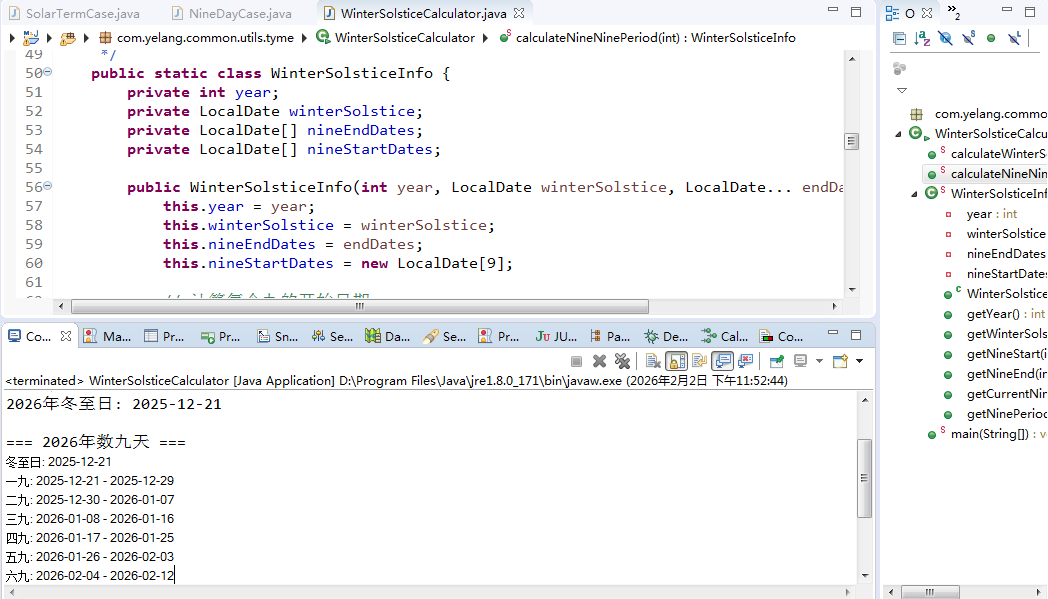Collapse the constructor fold at line 56
Screen dimensions: 1048x599
pyautogui.click(x=47, y=186)
